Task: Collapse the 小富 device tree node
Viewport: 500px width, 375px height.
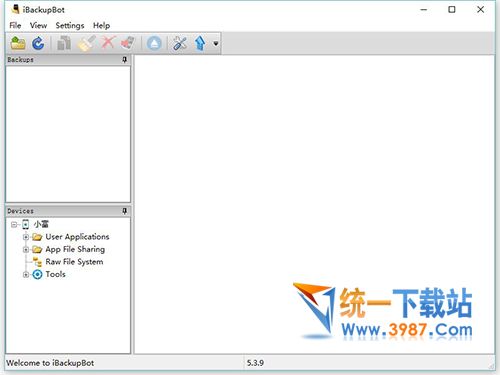Action: point(14,224)
